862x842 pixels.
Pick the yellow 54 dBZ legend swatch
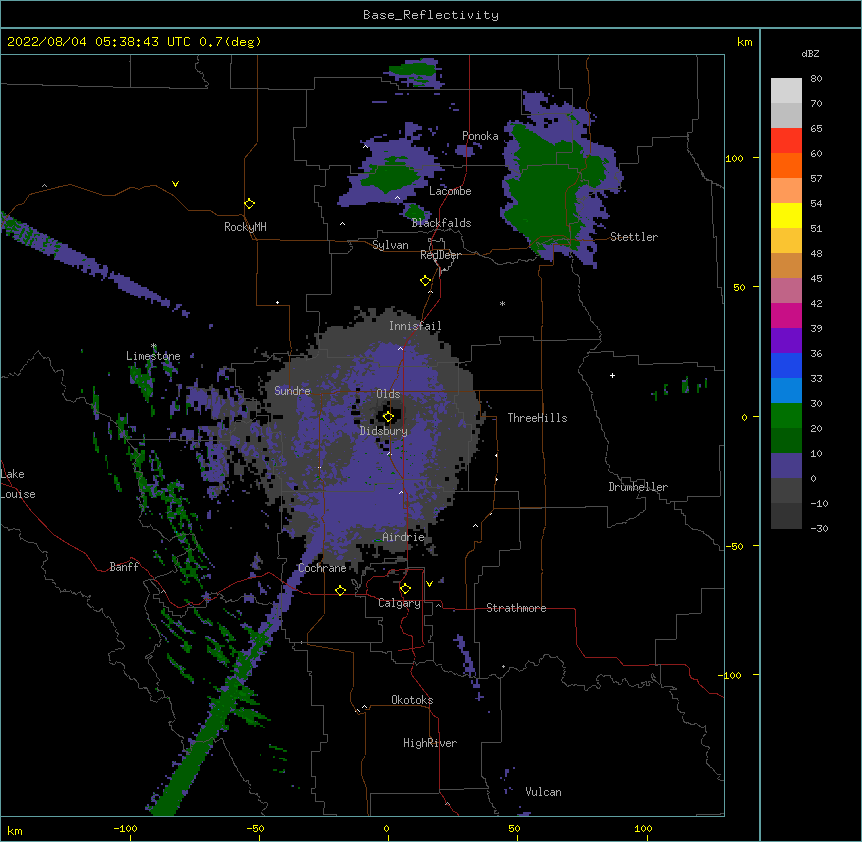[x=786, y=215]
